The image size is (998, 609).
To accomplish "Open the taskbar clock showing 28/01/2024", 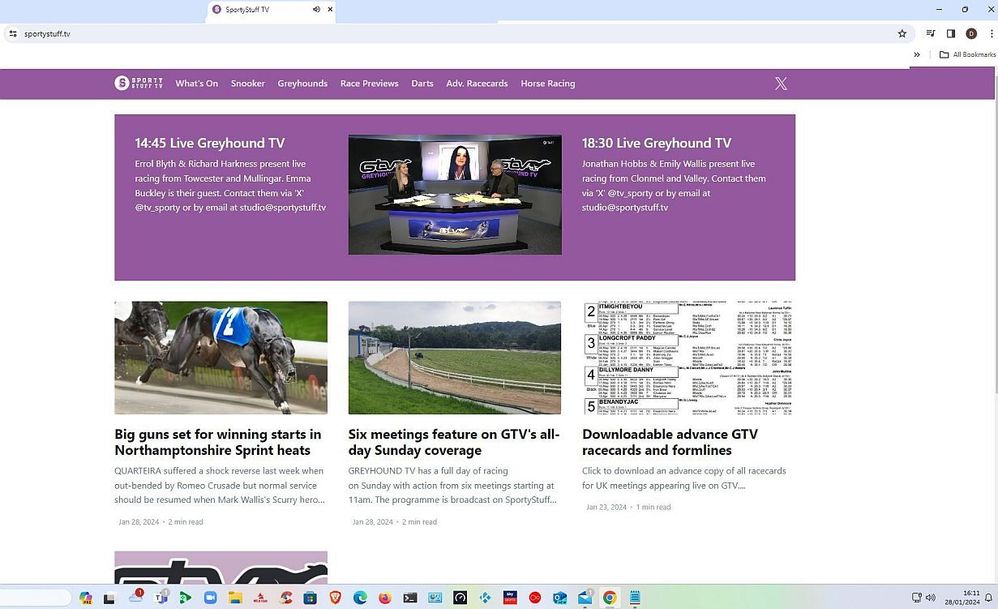I will coord(962,598).
